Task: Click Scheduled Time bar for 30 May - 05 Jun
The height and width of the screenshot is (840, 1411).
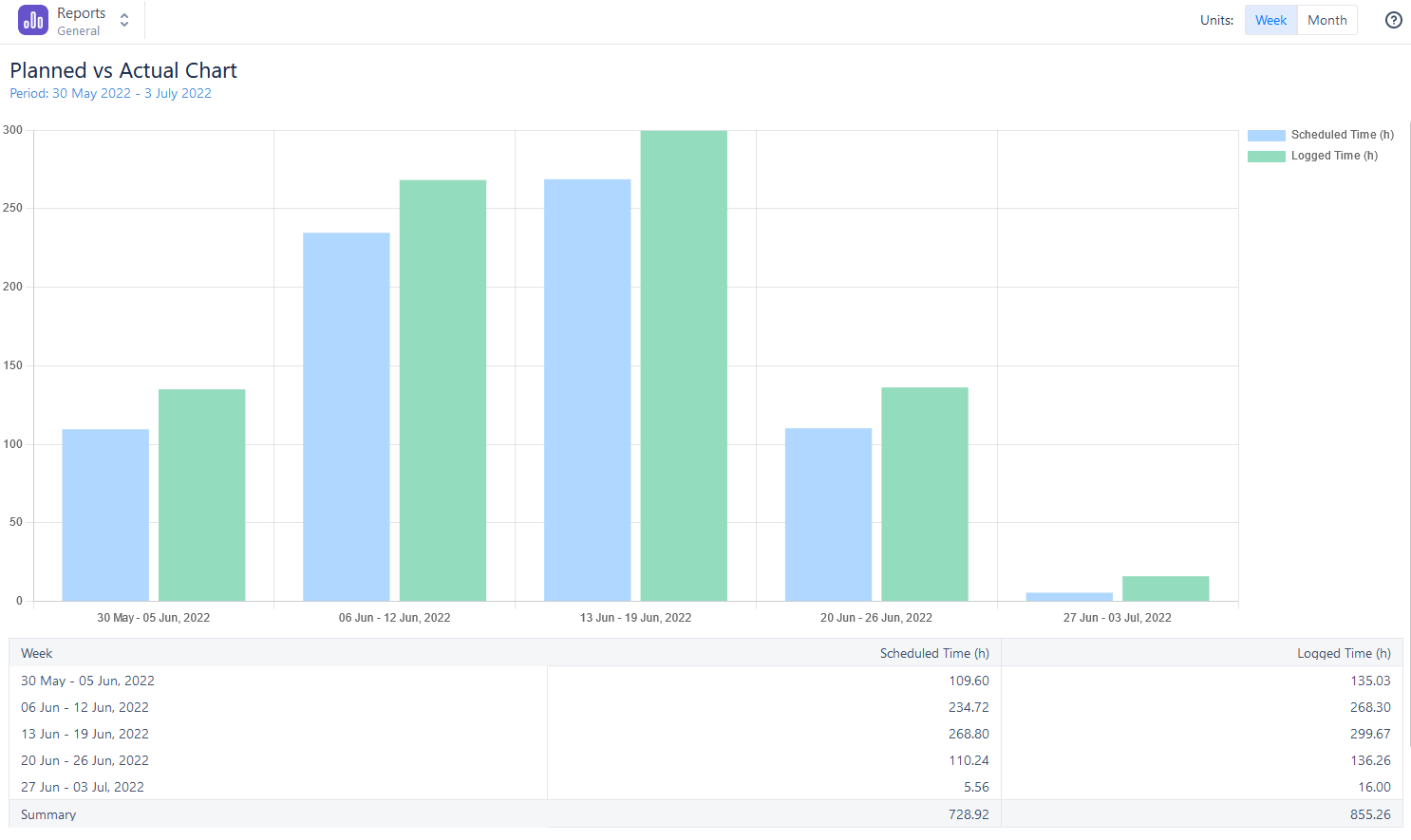Action: point(105,515)
